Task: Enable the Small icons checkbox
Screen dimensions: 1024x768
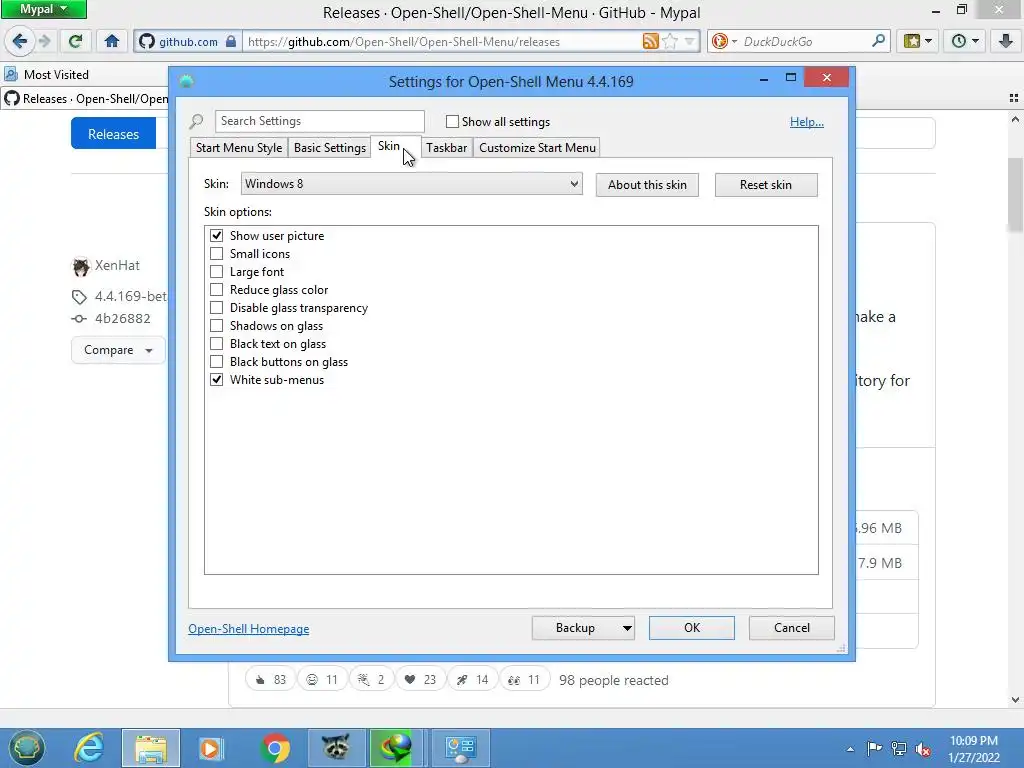Action: [x=216, y=253]
